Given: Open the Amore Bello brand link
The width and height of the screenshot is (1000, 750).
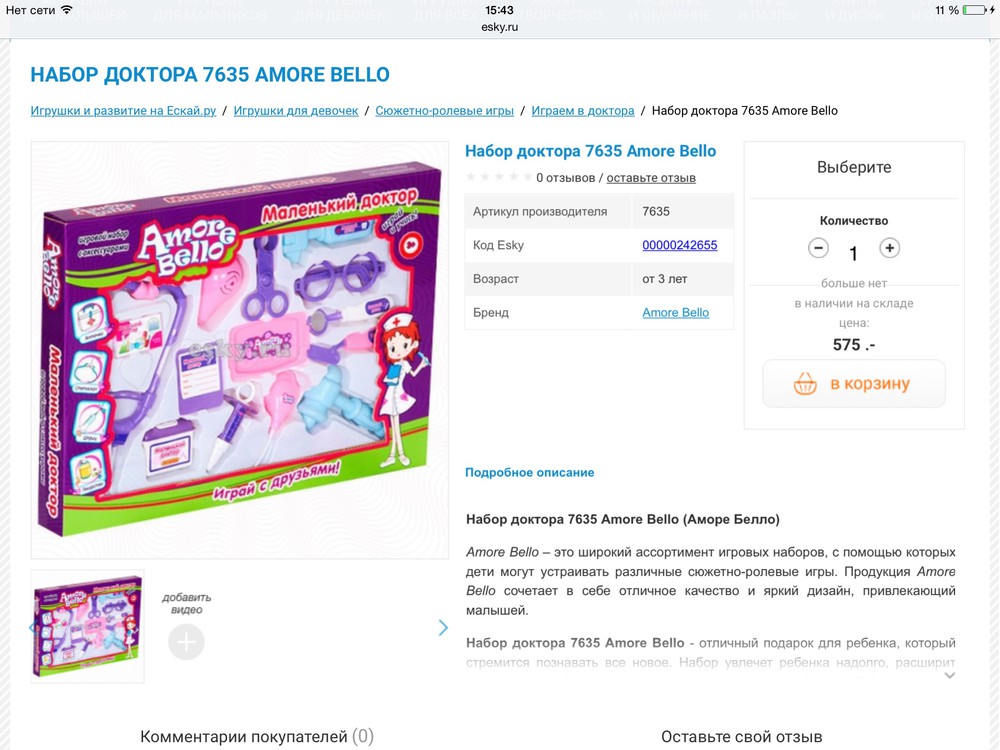Looking at the screenshot, I should click(x=675, y=312).
